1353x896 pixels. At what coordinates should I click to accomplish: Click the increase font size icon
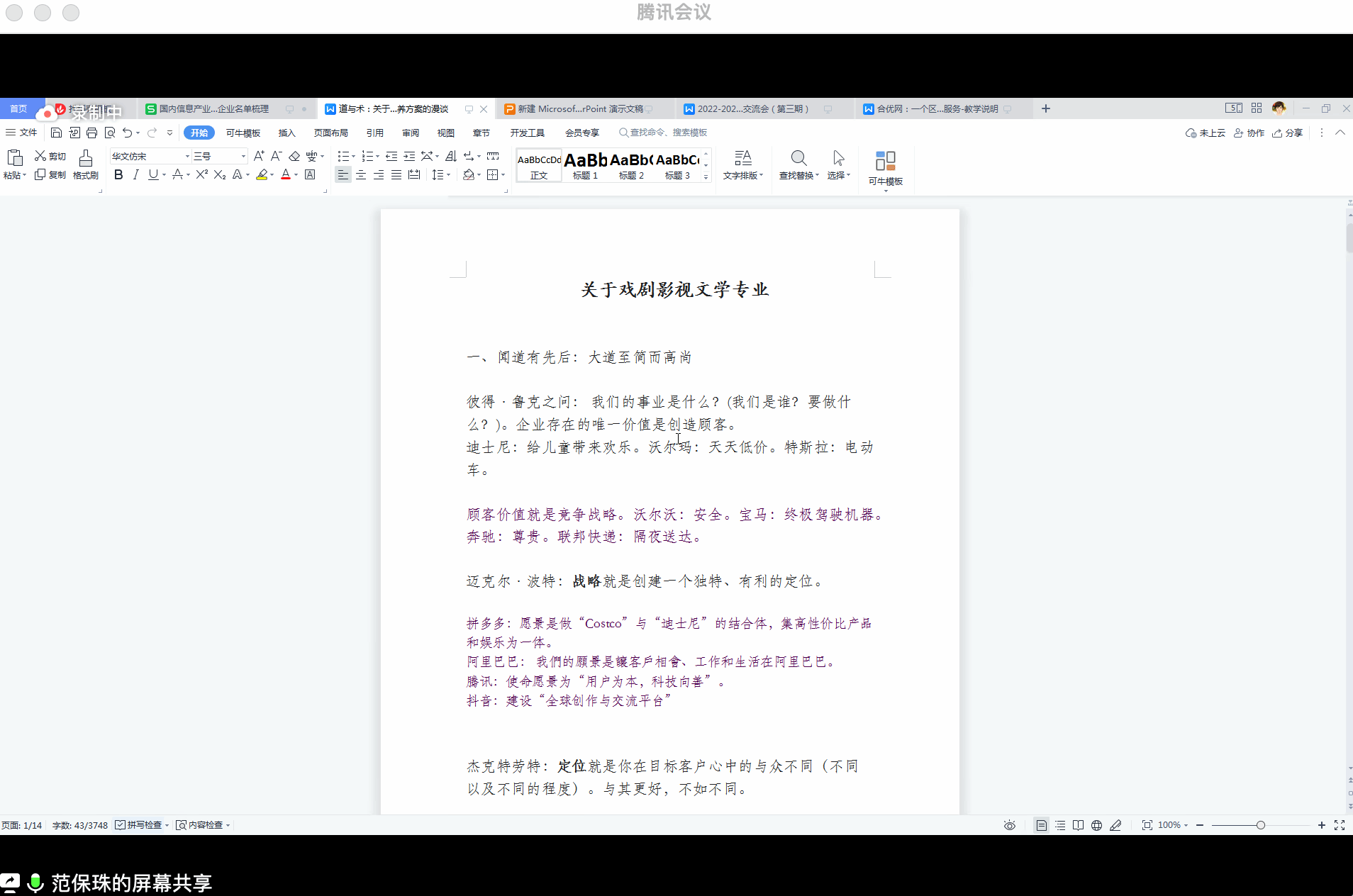259,156
